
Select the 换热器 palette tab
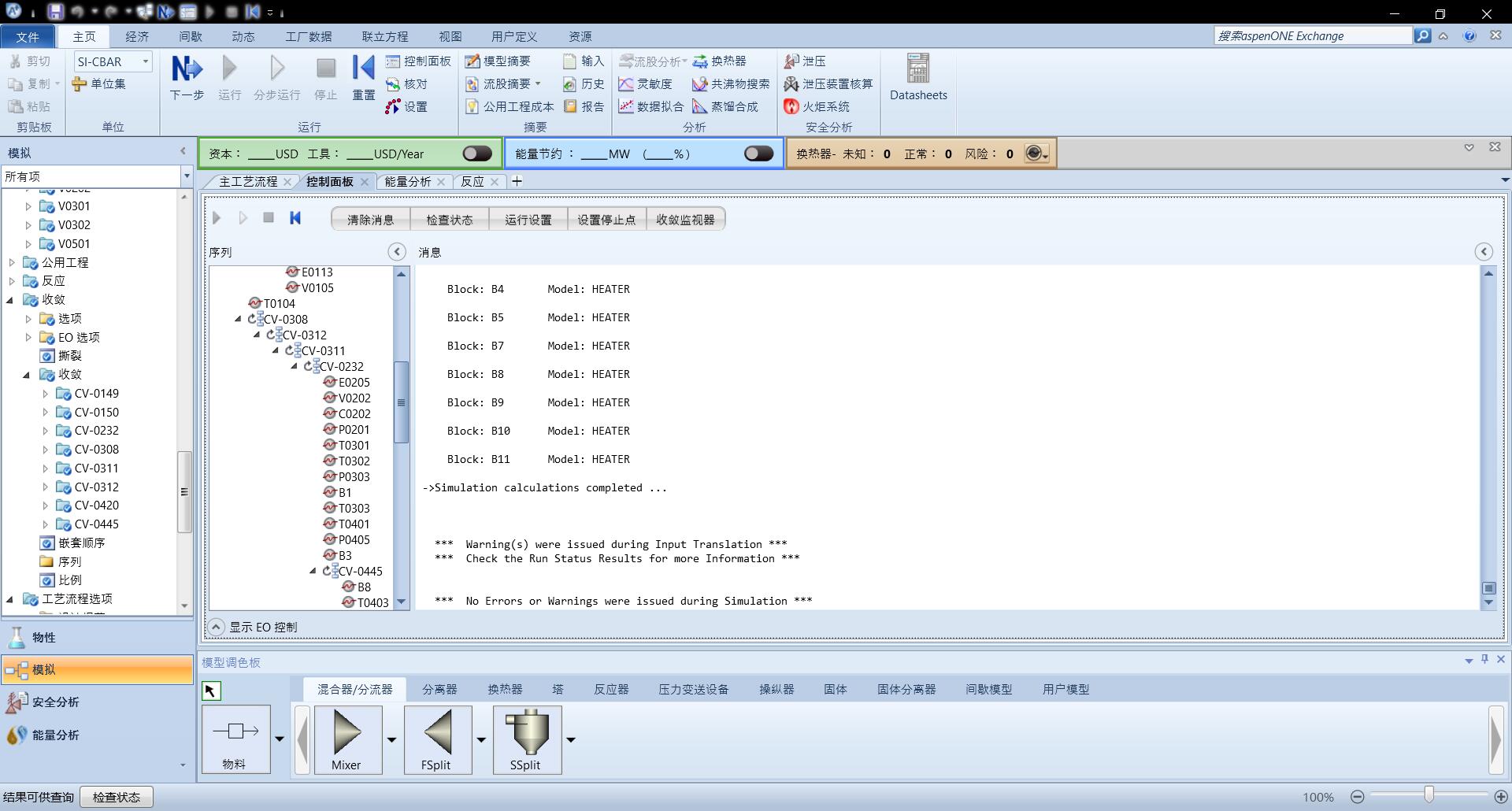(x=505, y=690)
